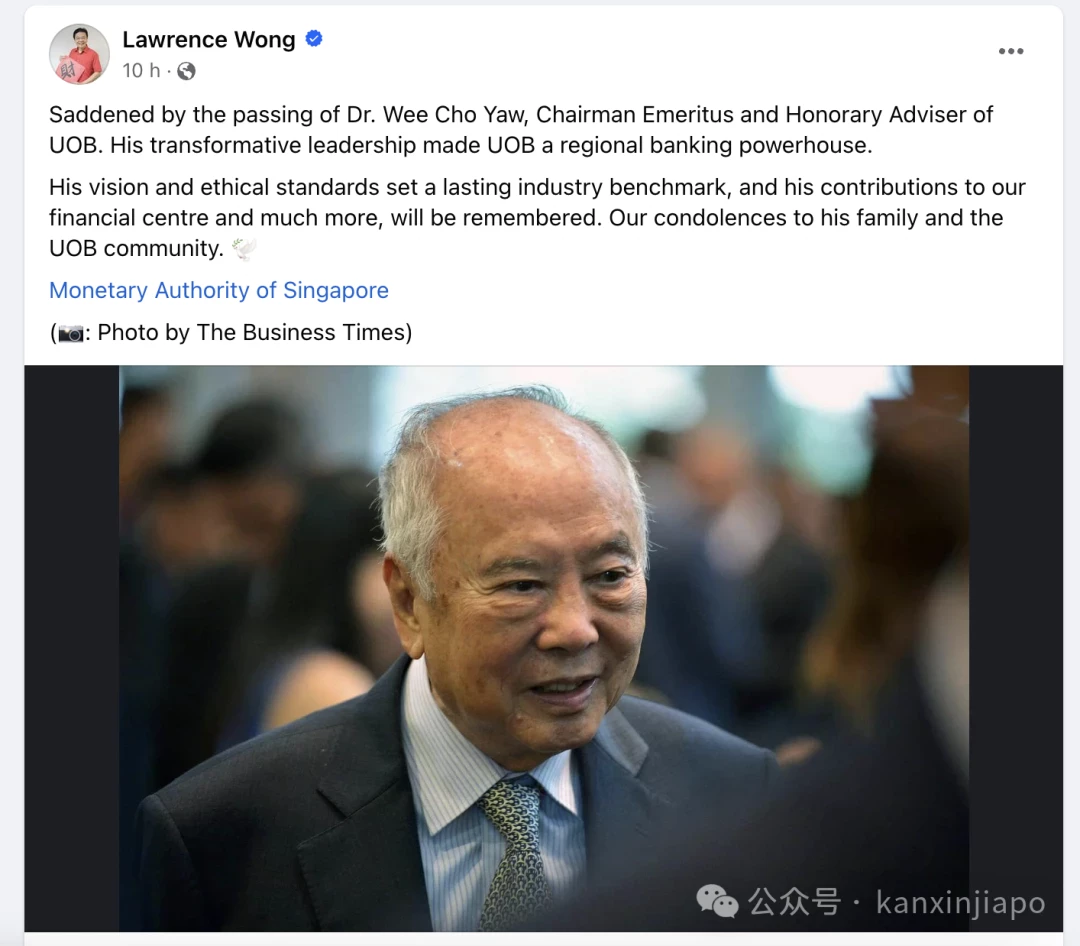Click the 'kanxinjiapo' watermark text

(960, 902)
